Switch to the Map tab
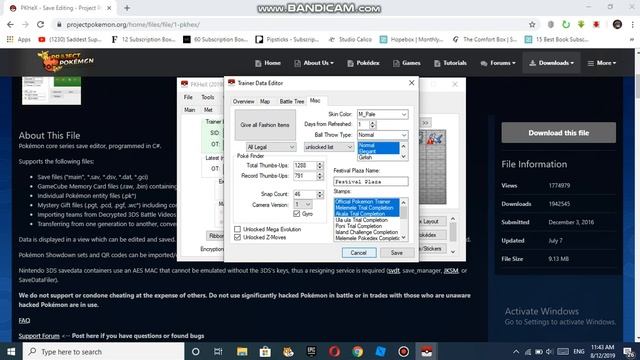The width and height of the screenshot is (640, 360). click(265, 101)
